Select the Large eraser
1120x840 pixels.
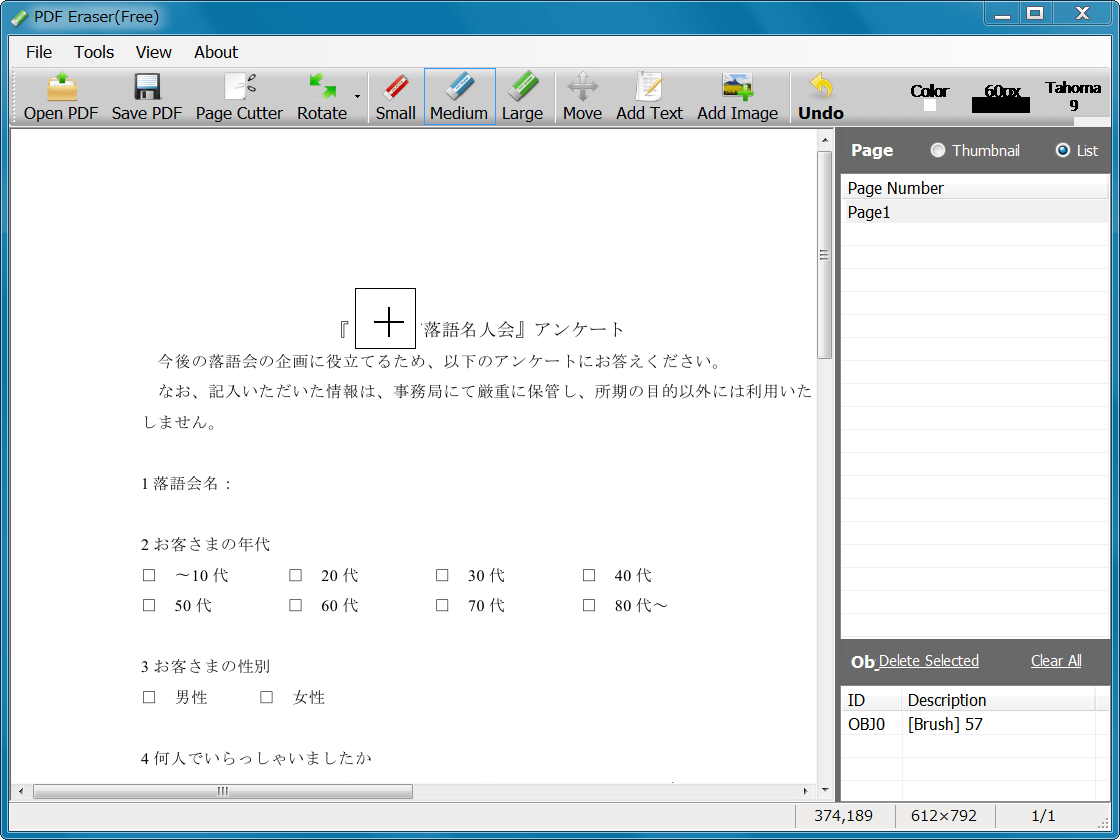[x=522, y=97]
